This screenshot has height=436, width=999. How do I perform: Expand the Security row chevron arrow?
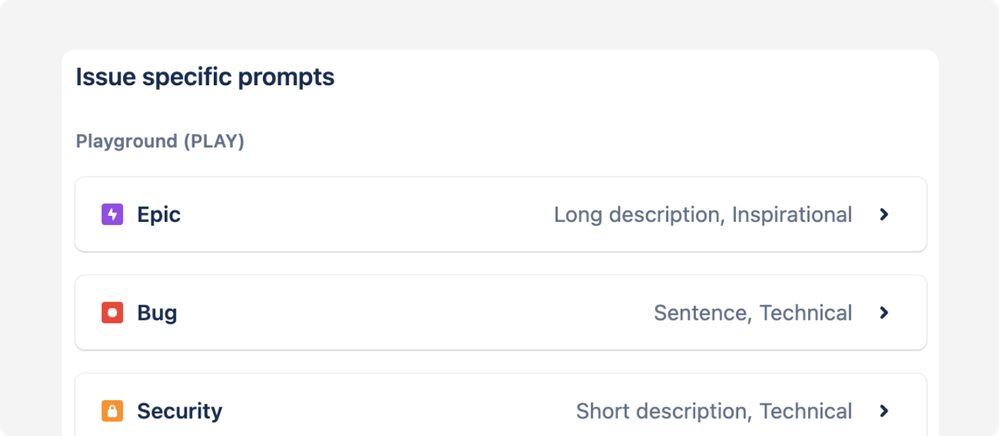click(x=884, y=411)
